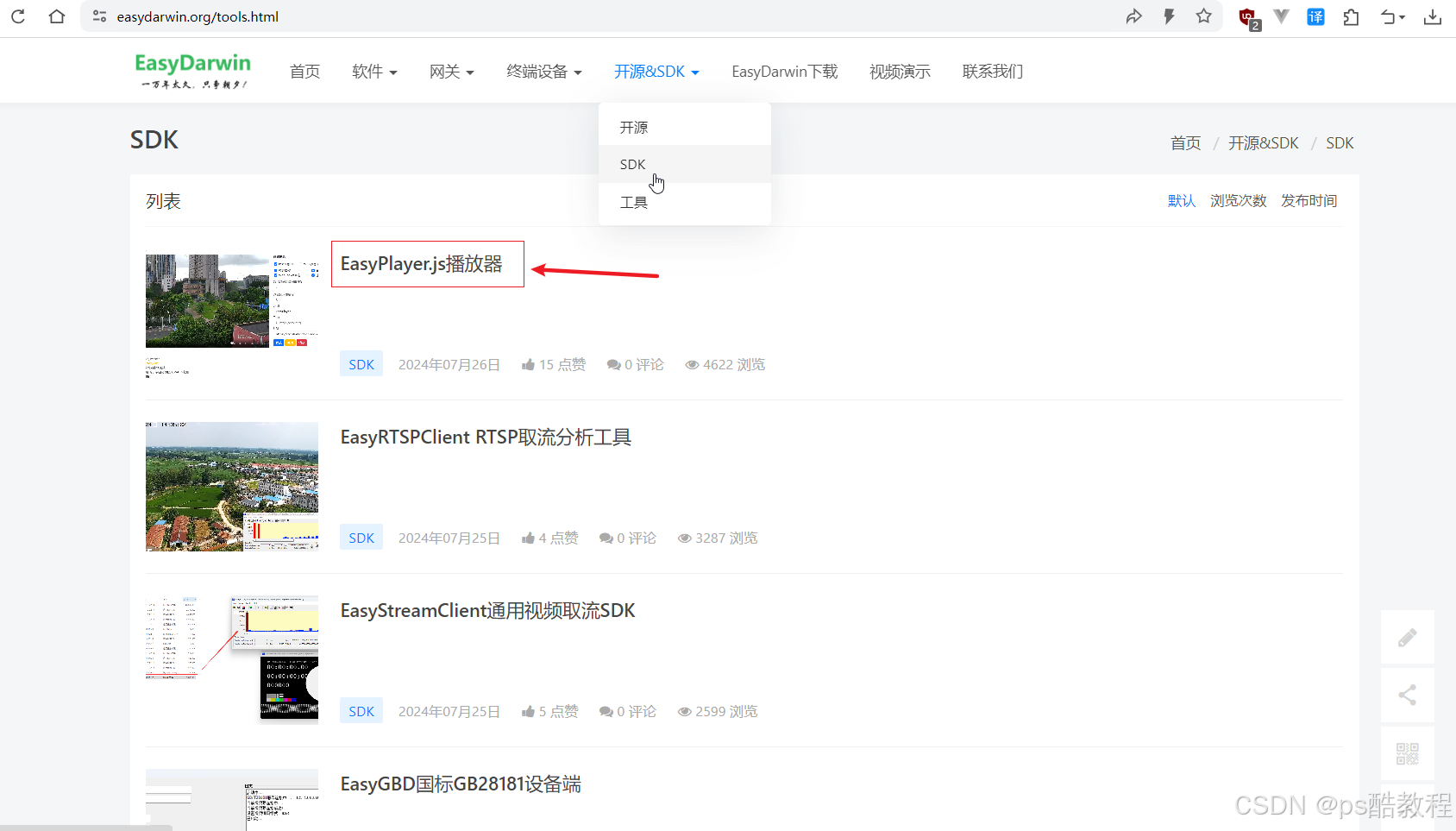Click 3287 浏览 view count text

click(x=726, y=538)
